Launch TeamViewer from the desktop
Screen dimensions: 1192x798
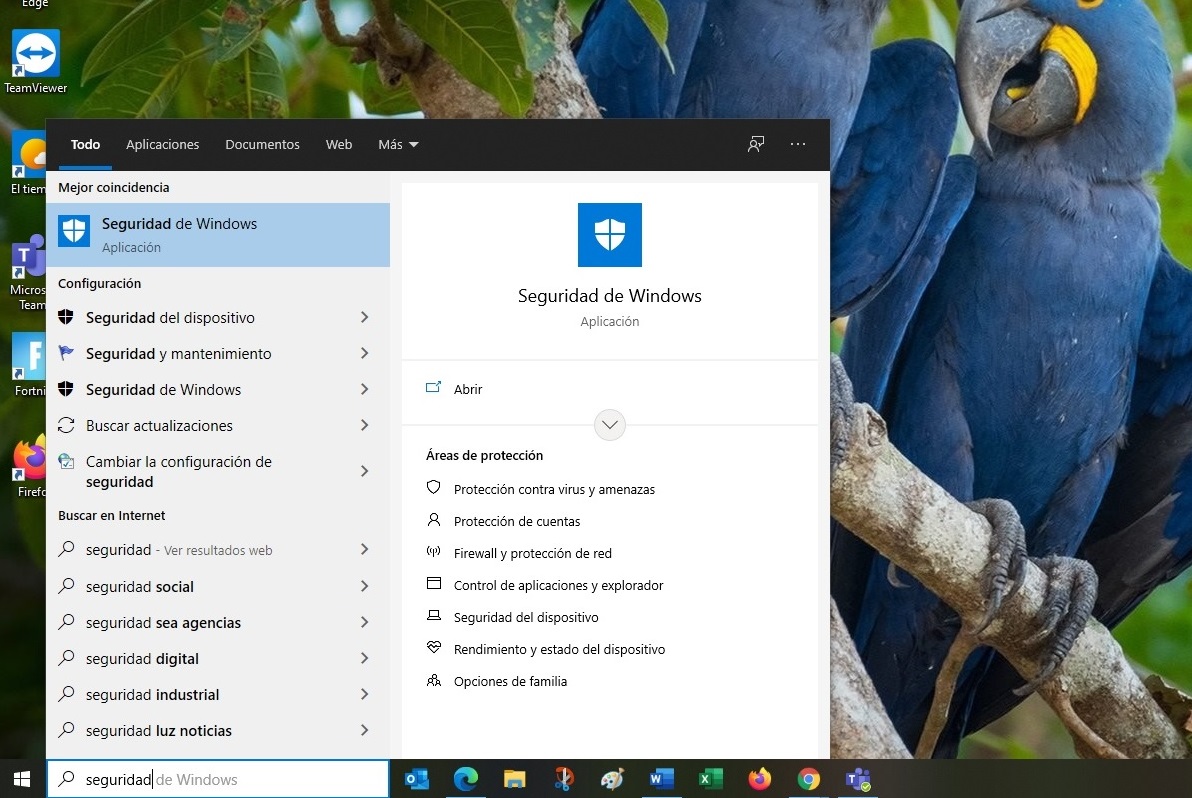click(x=35, y=50)
